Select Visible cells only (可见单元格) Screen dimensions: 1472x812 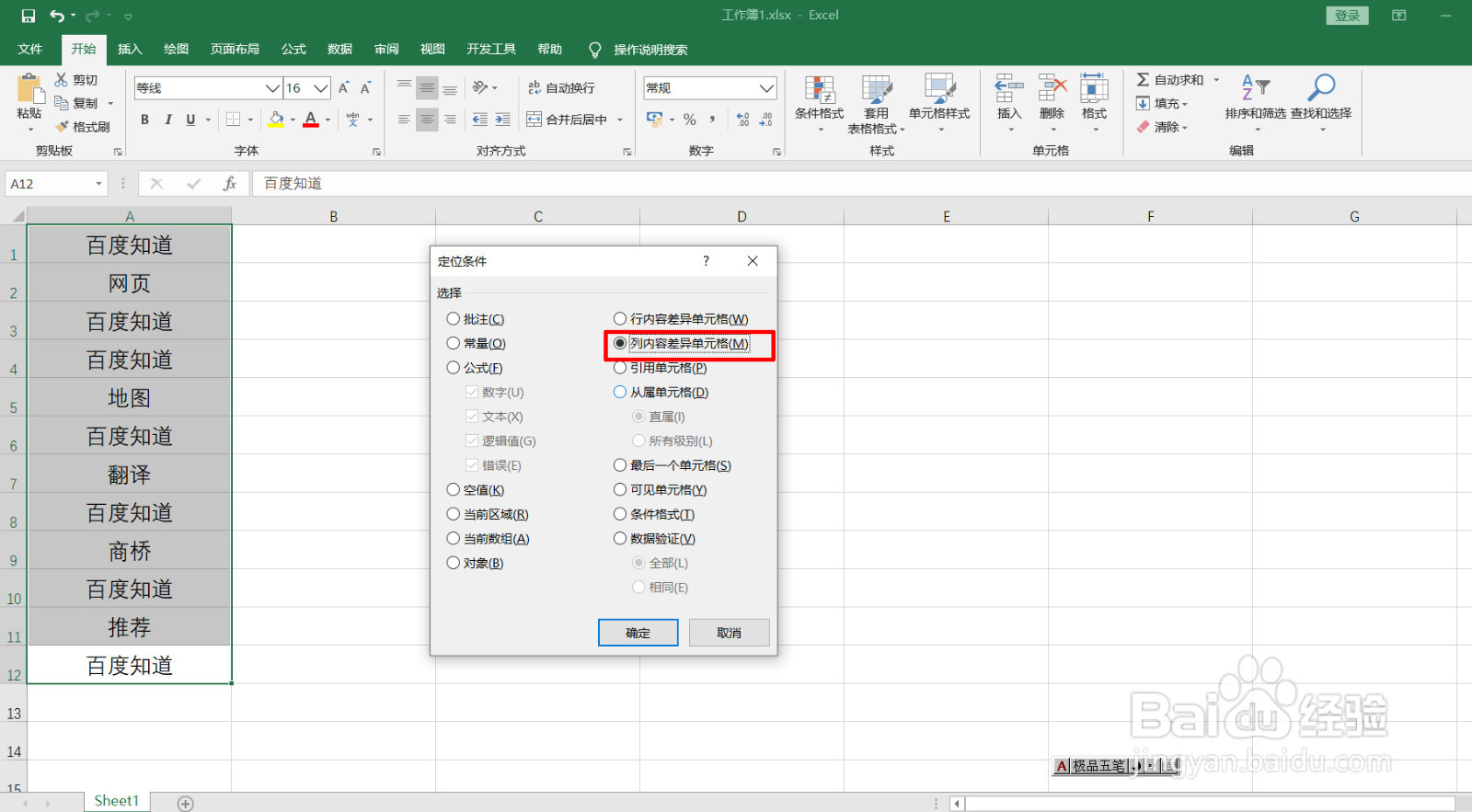(x=620, y=490)
